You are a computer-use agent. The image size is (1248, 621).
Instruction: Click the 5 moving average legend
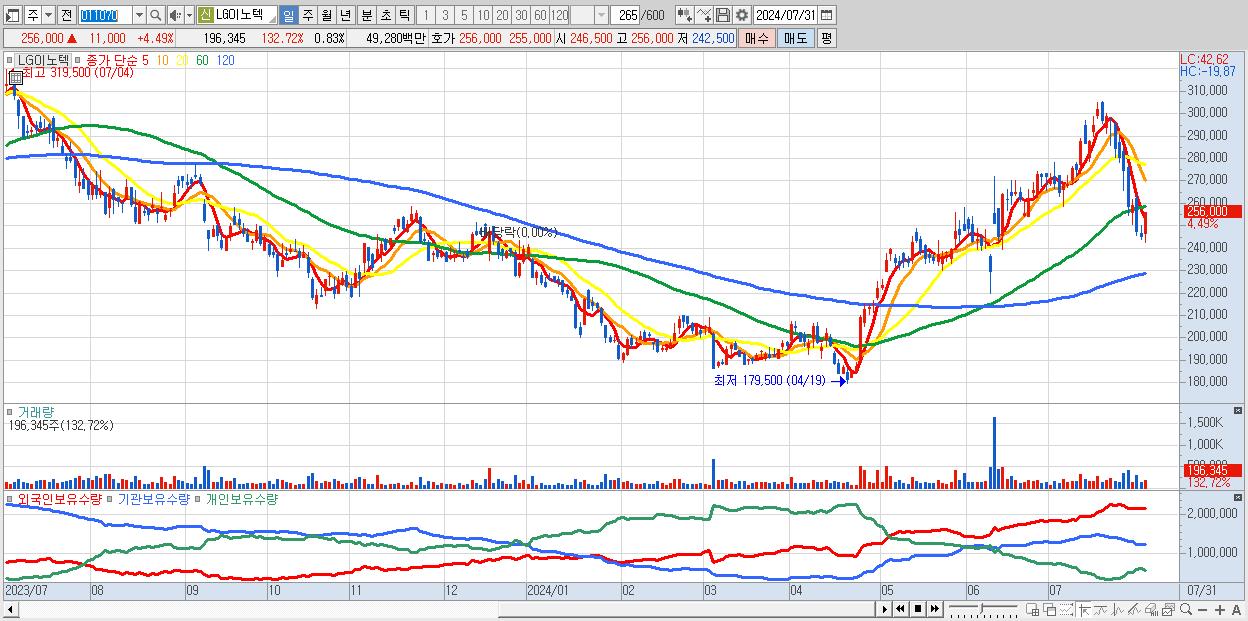pyautogui.click(x=145, y=60)
